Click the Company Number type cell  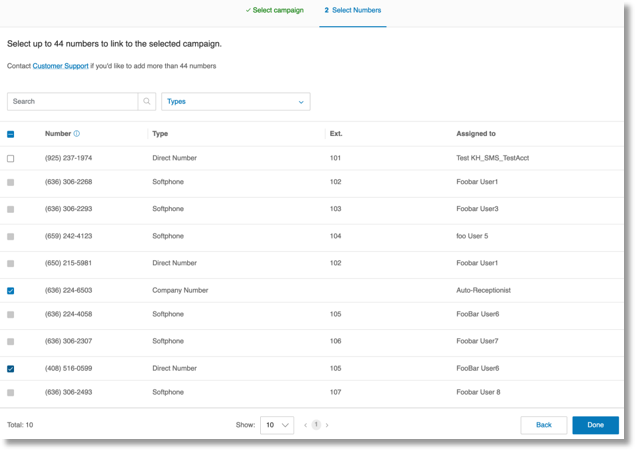pyautogui.click(x=180, y=290)
